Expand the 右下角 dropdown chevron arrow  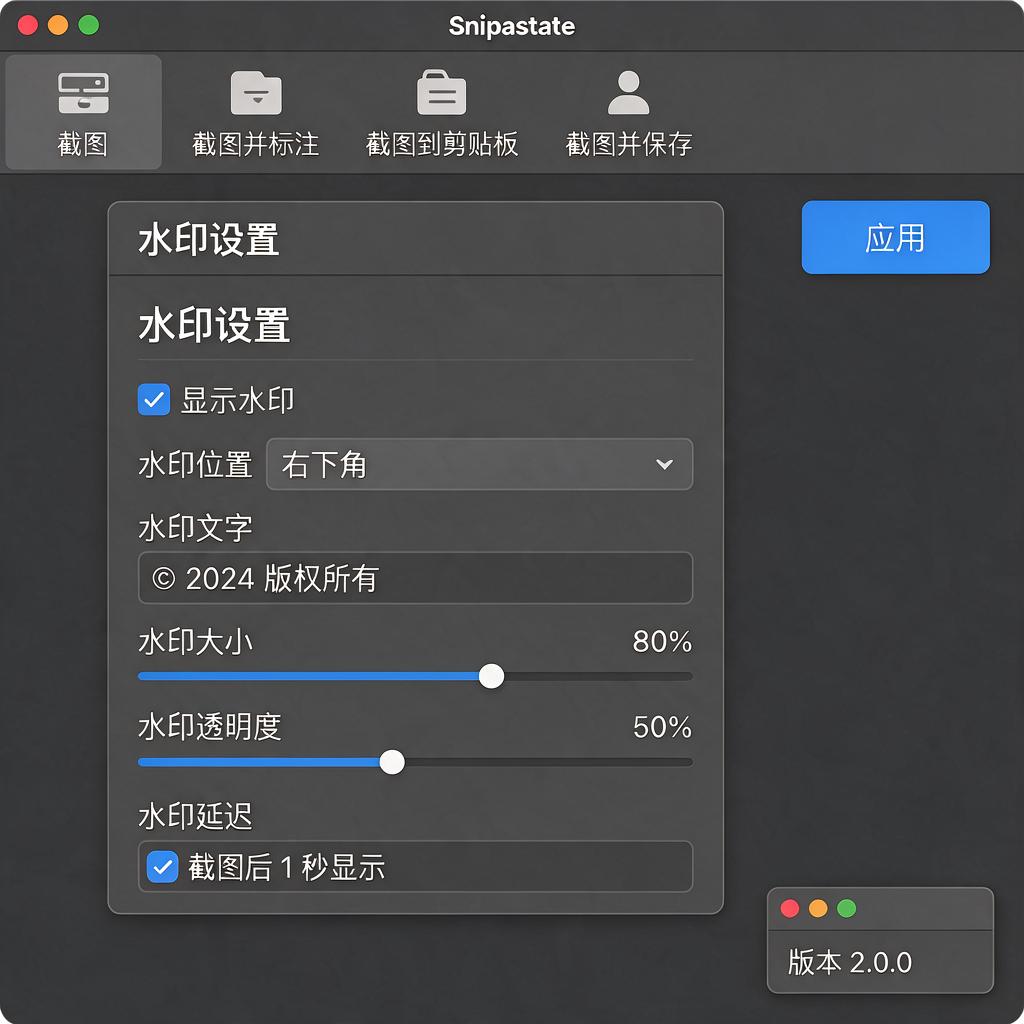(664, 464)
